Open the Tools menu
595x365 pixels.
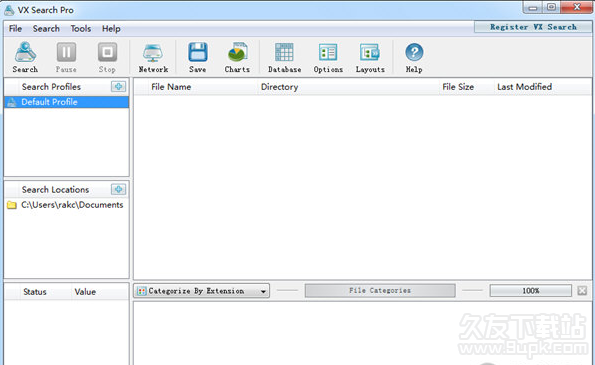pos(80,28)
